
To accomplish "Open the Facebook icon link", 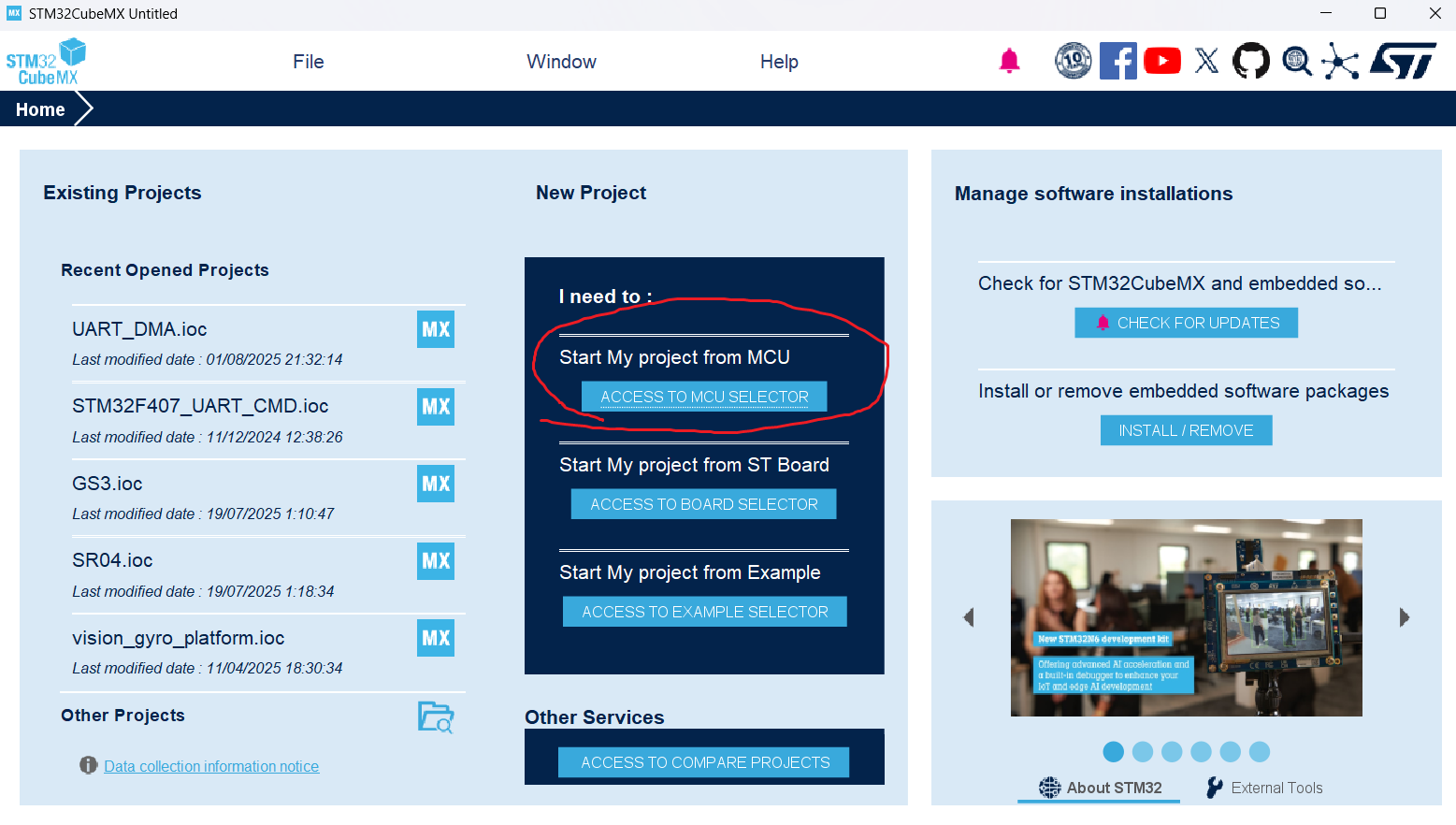I will [1117, 61].
